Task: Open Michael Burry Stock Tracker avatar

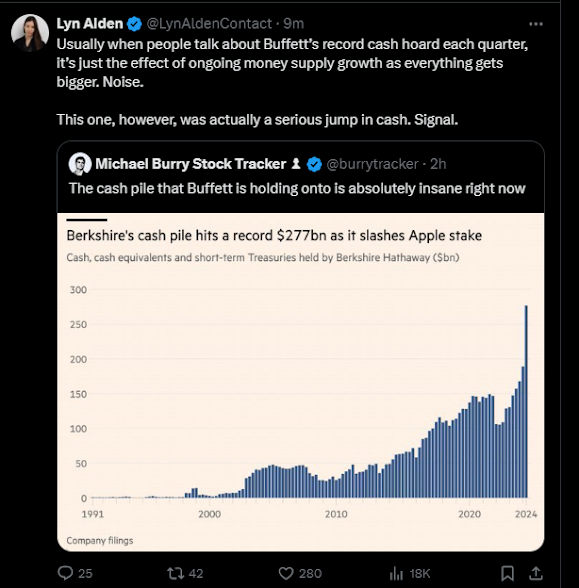Action: (80, 164)
